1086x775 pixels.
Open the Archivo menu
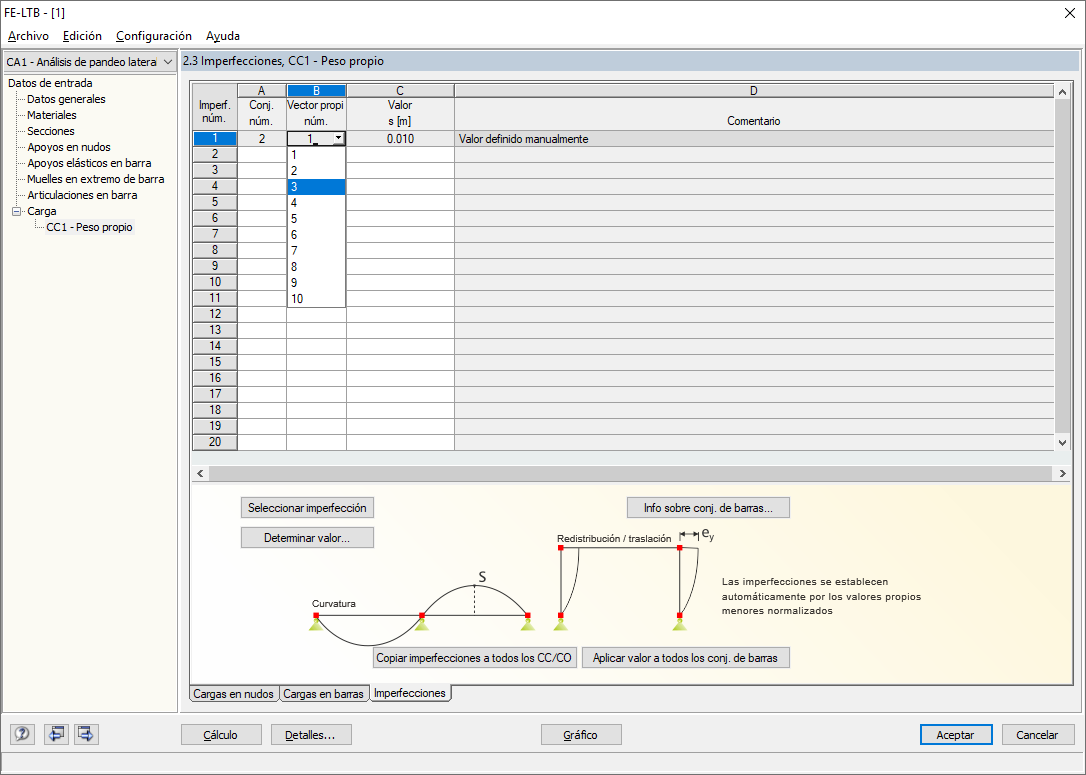(28, 36)
